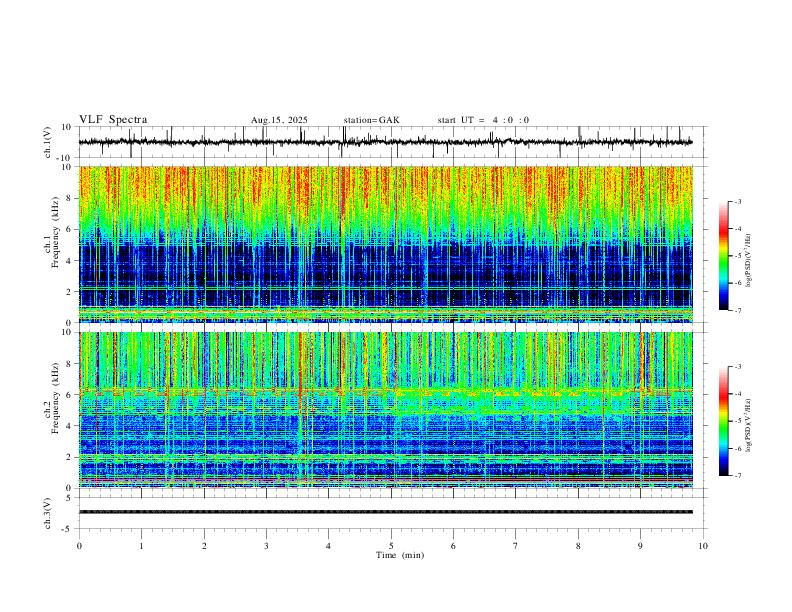Click the "Time (min)" axis label
The width and height of the screenshot is (792, 612).
click(400, 555)
